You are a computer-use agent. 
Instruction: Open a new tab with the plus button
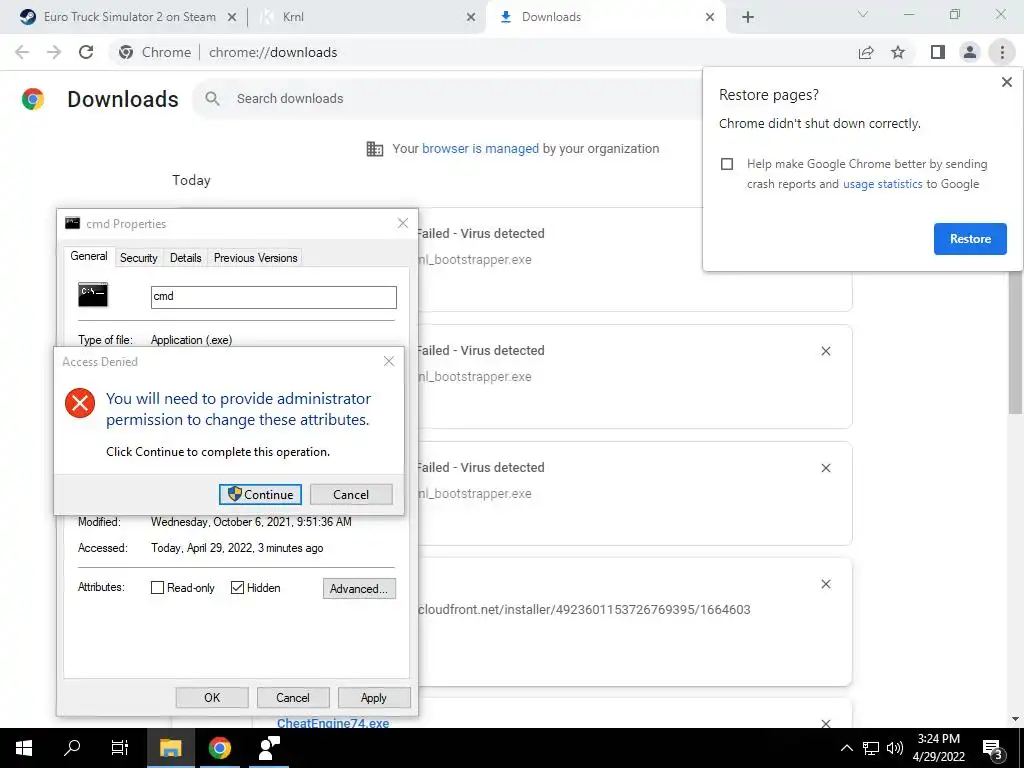[748, 17]
